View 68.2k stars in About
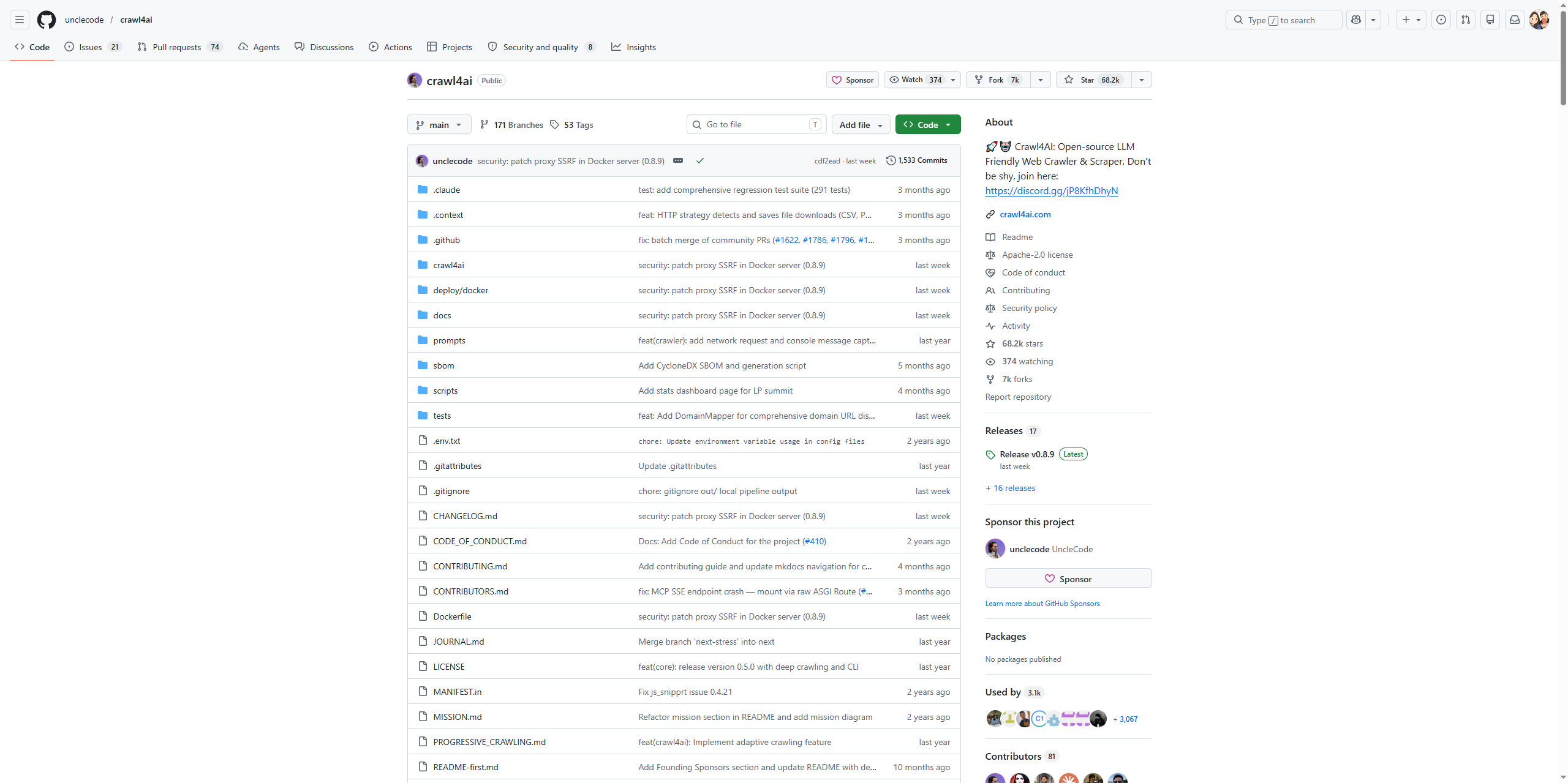The width and height of the screenshot is (1568, 783). [x=1022, y=343]
